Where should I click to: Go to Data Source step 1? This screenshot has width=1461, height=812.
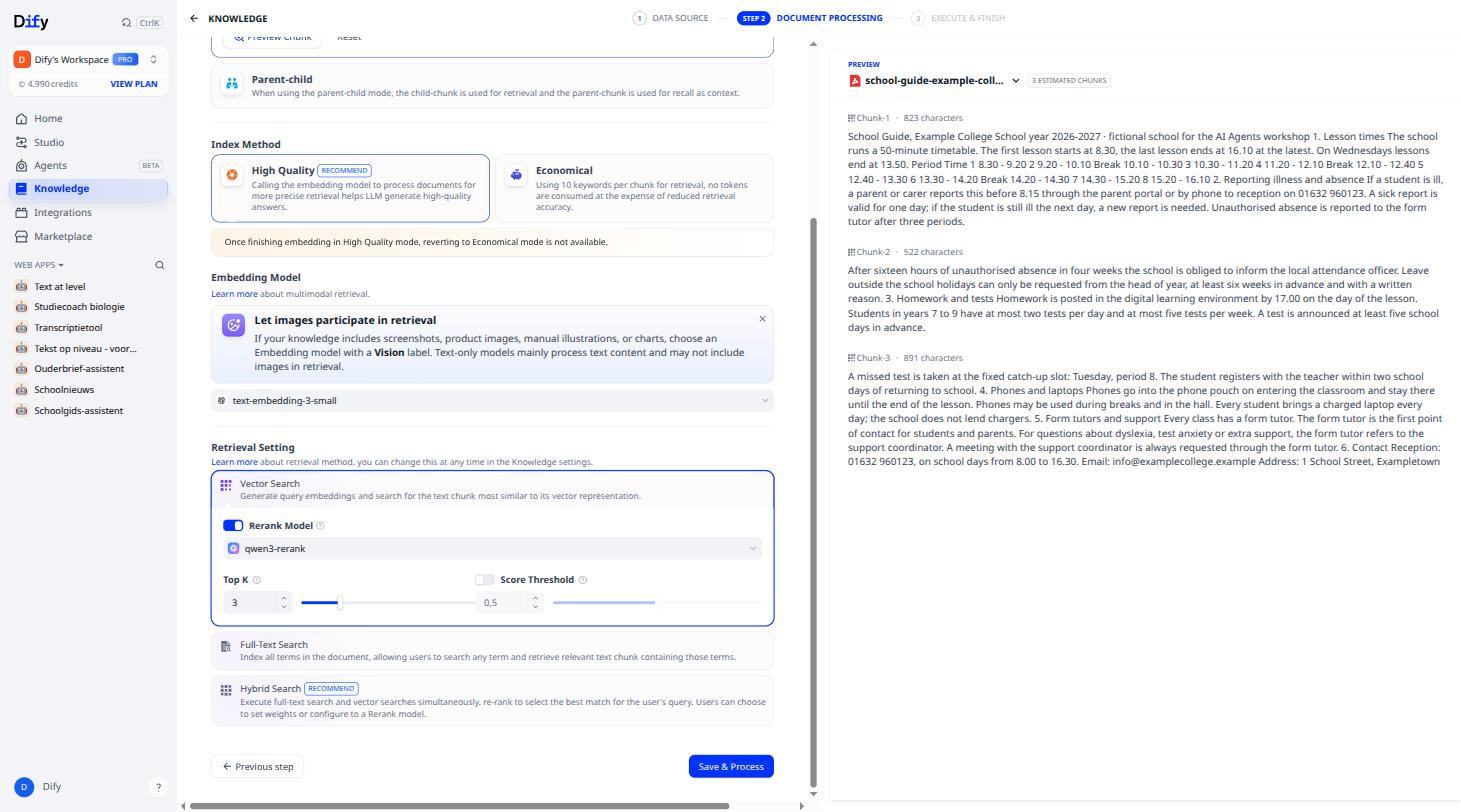(671, 18)
